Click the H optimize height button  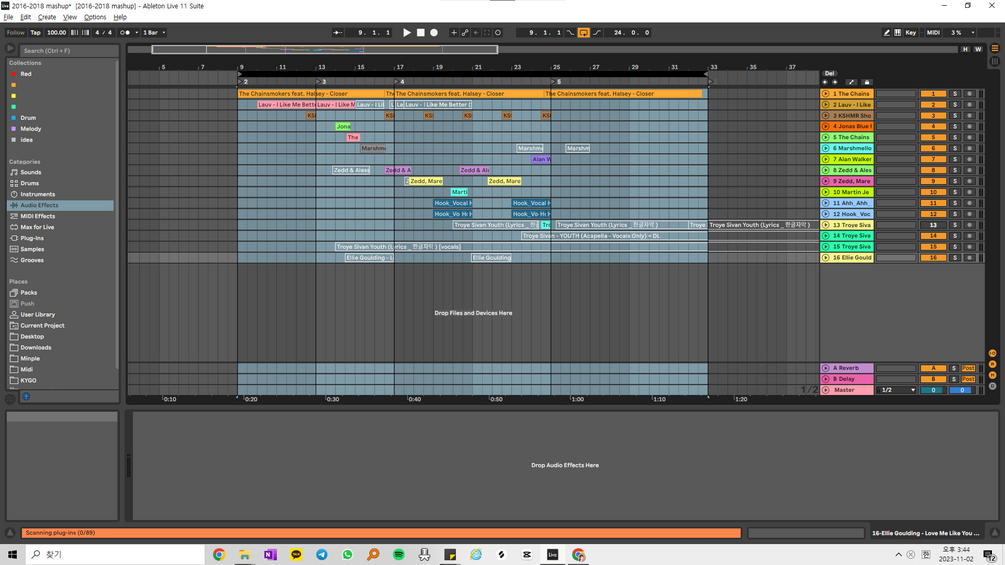pyautogui.click(x=965, y=49)
